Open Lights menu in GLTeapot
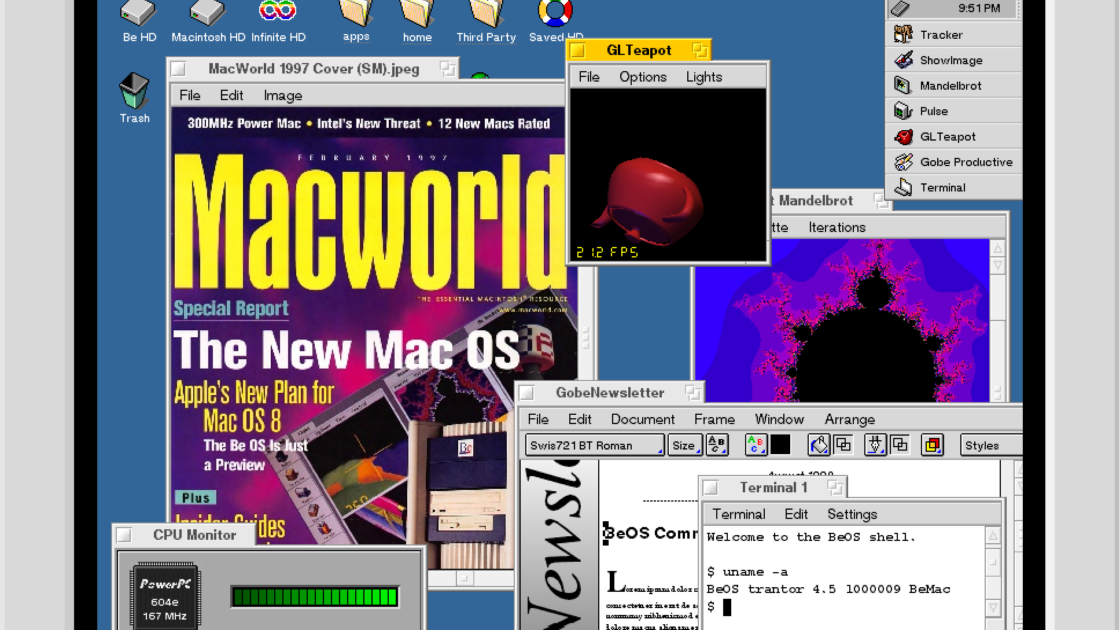1120x630 pixels. coord(704,76)
